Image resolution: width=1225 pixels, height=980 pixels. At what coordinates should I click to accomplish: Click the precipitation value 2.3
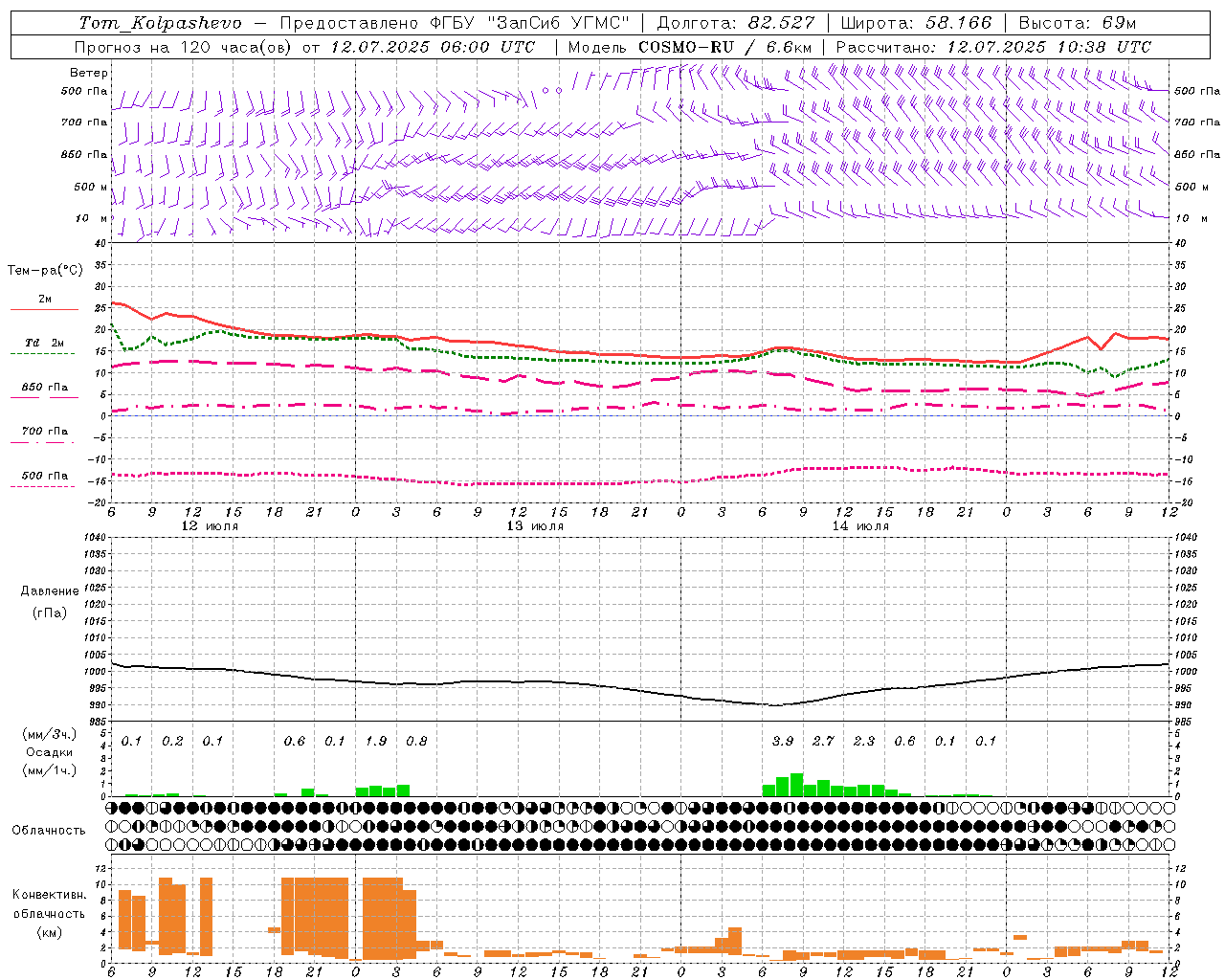863,741
